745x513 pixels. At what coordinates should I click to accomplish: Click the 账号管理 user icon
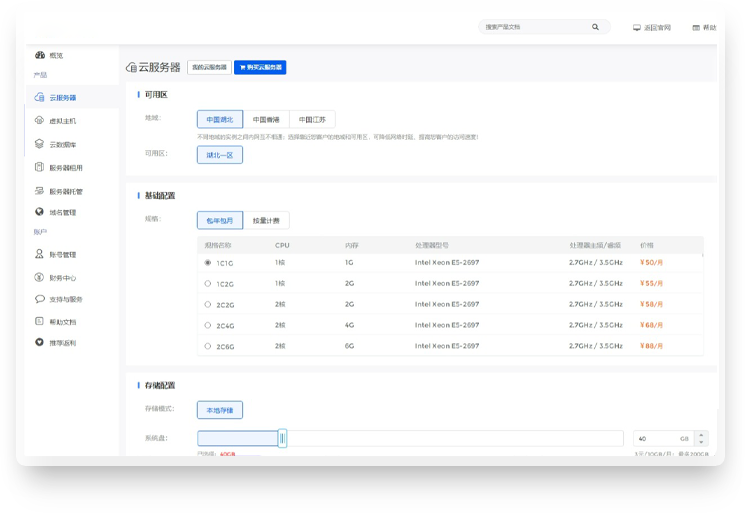click(x=39, y=254)
